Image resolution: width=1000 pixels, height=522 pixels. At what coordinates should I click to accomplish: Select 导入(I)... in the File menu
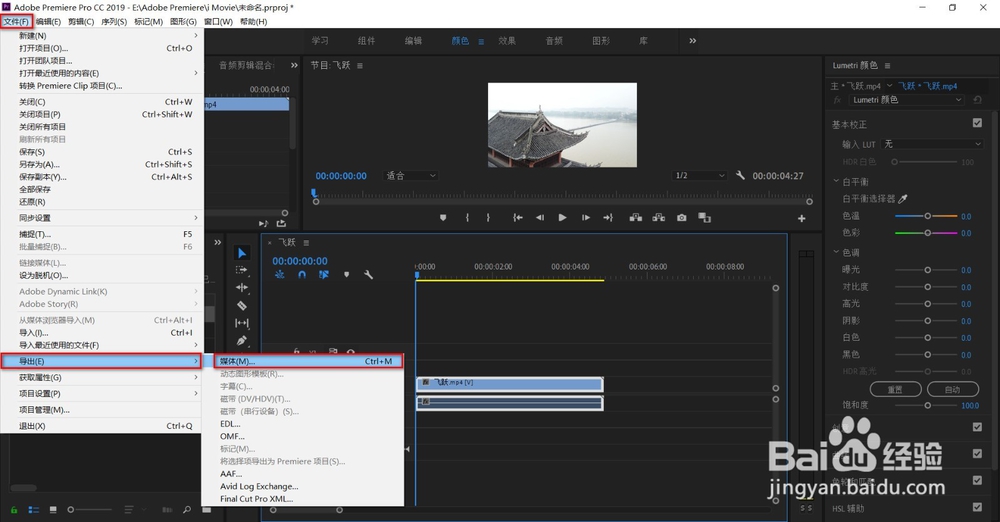click(102, 332)
